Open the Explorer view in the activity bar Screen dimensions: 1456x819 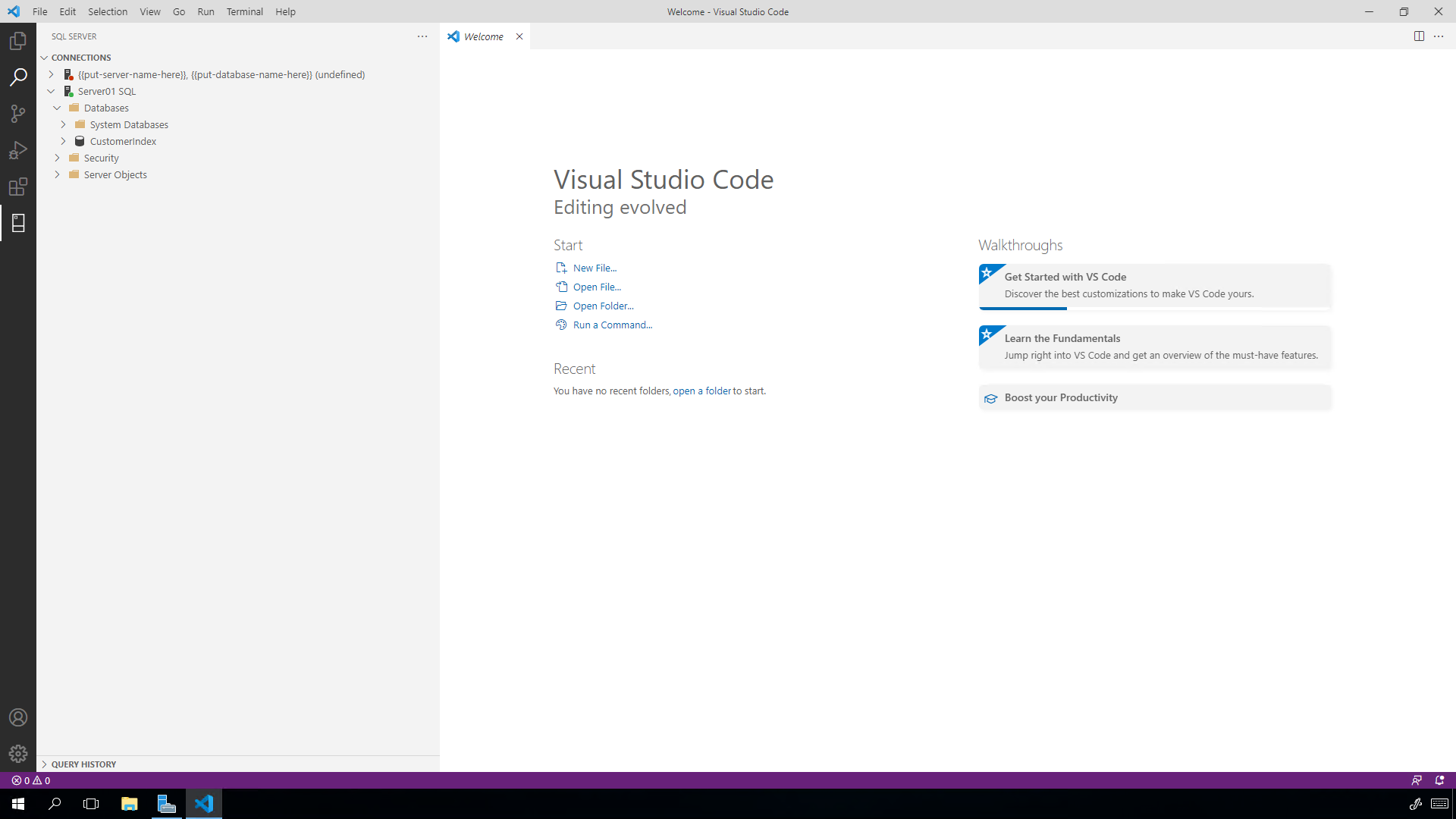click(x=18, y=40)
